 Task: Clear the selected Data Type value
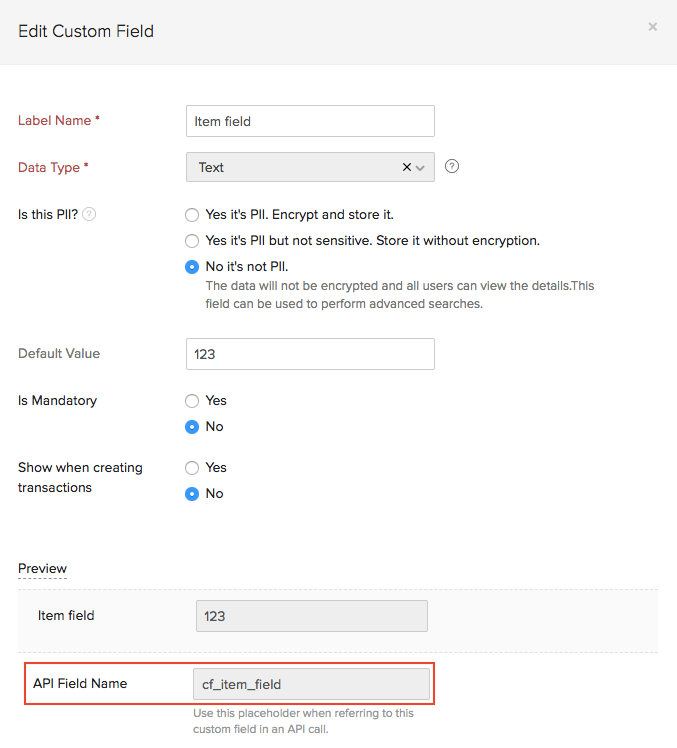coord(407,167)
